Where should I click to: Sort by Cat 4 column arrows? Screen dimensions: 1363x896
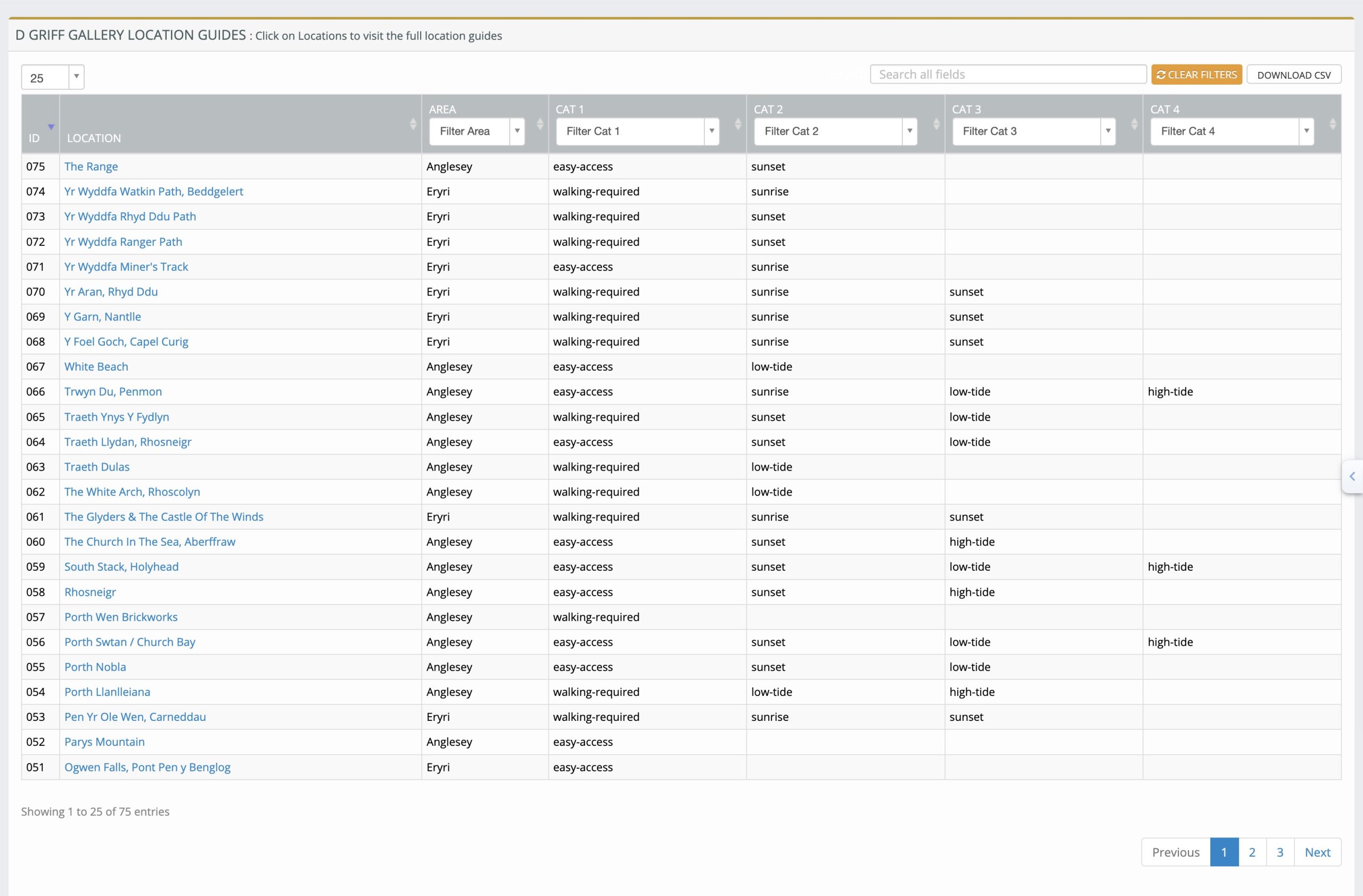tap(1332, 124)
